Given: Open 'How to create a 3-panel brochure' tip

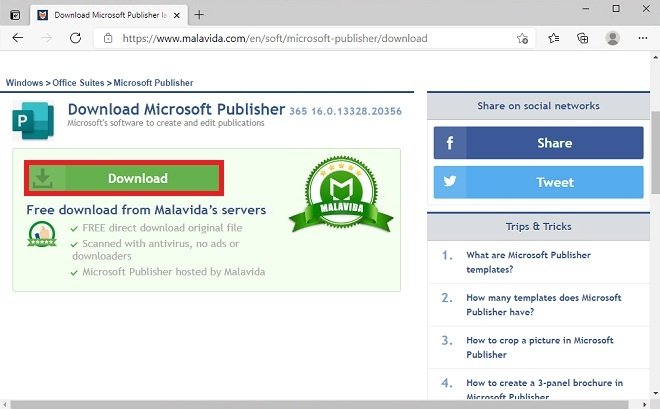Looking at the screenshot, I should [x=544, y=389].
